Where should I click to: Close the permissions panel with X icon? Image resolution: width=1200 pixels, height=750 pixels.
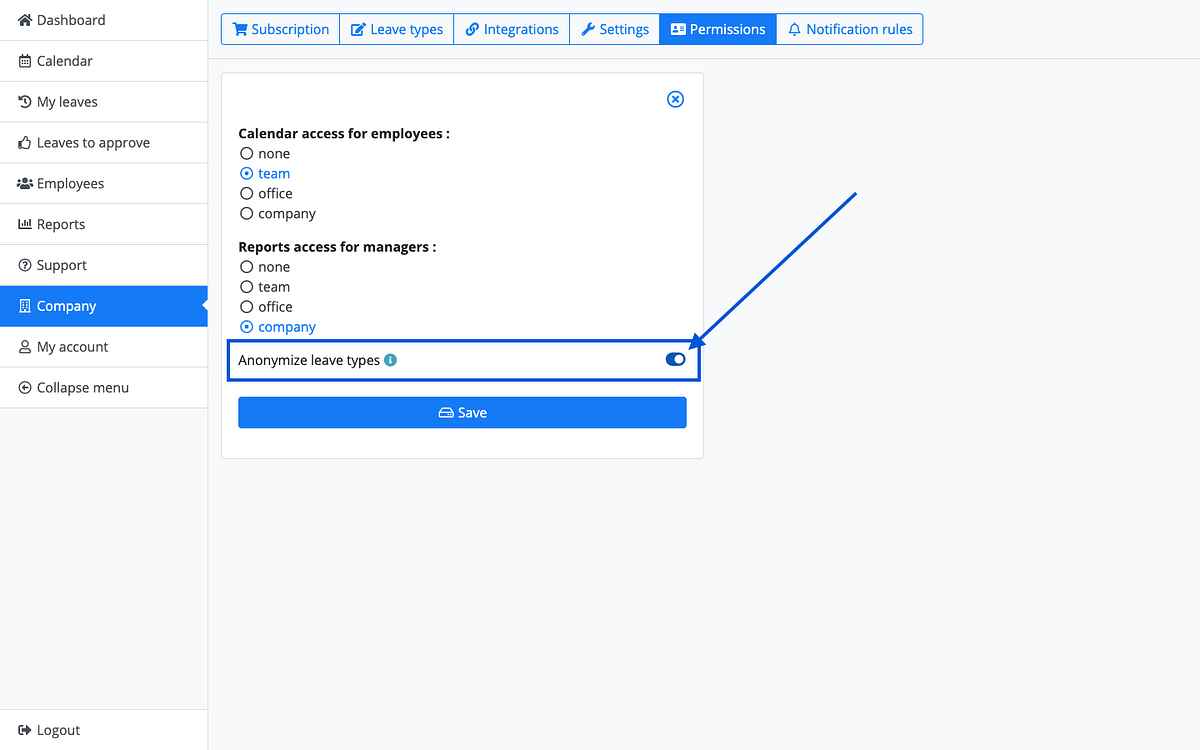point(675,99)
